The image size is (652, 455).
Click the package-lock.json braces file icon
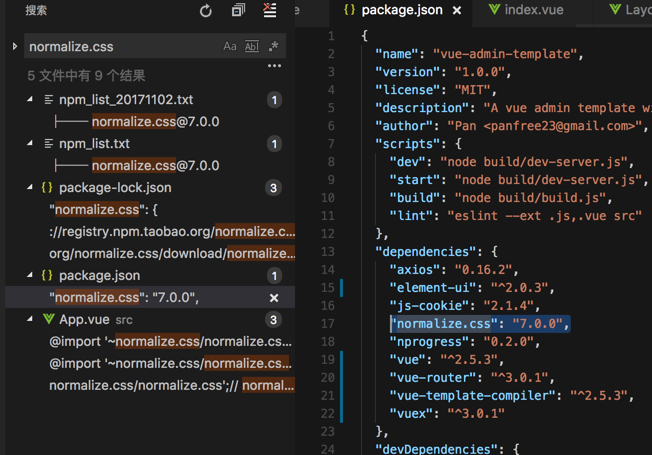click(x=47, y=188)
